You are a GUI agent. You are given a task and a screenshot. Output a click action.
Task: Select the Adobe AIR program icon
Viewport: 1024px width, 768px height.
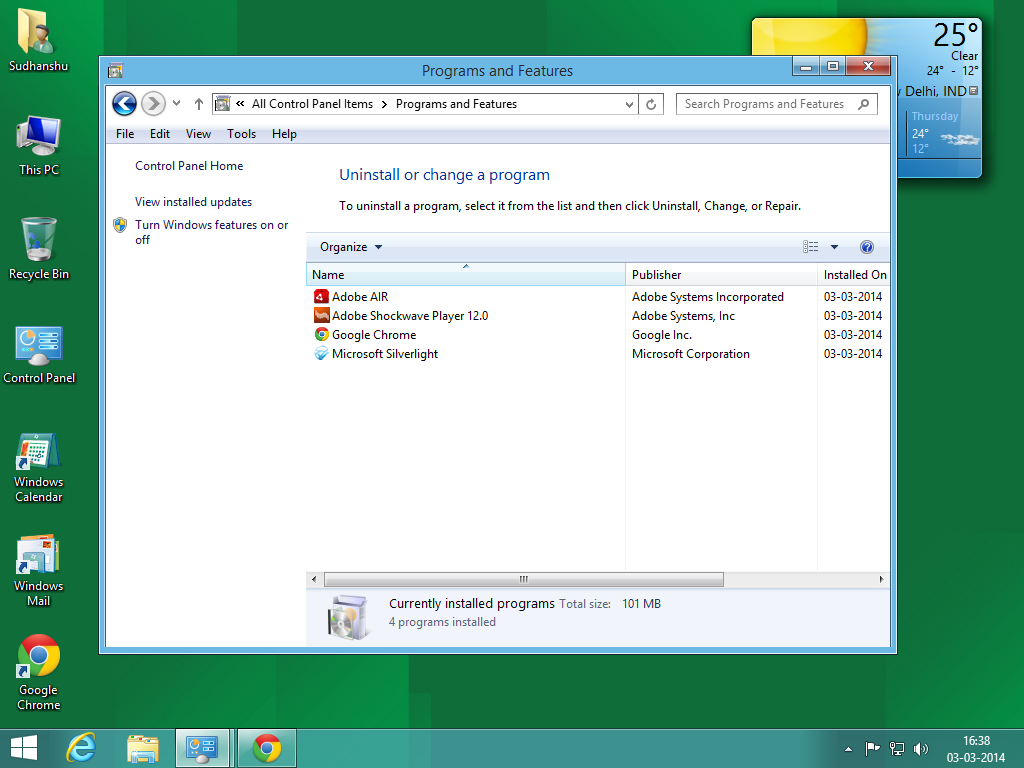tap(323, 296)
